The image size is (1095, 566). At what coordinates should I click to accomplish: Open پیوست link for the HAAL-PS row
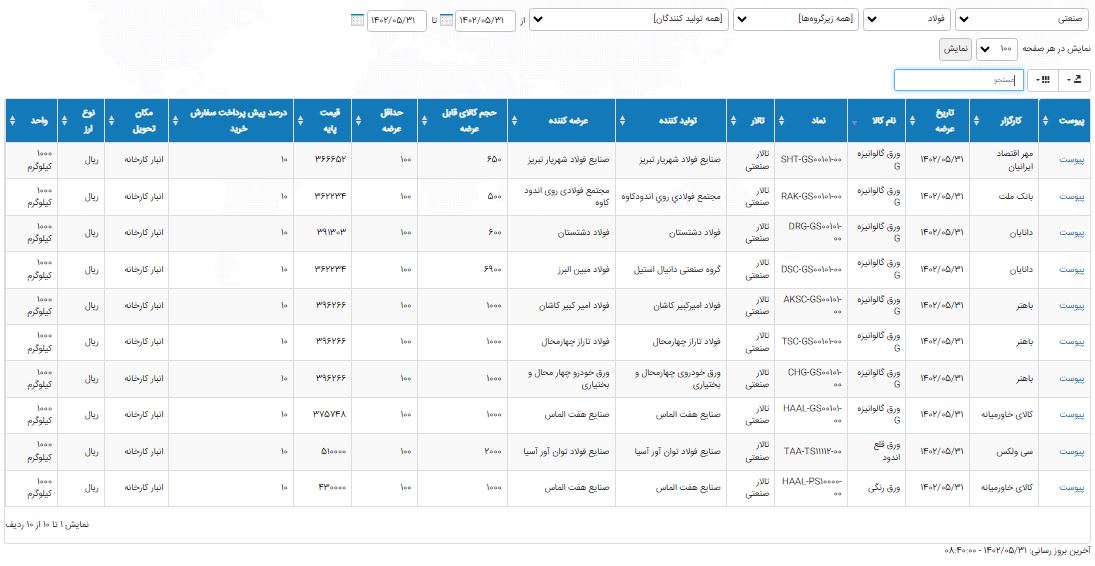1072,488
